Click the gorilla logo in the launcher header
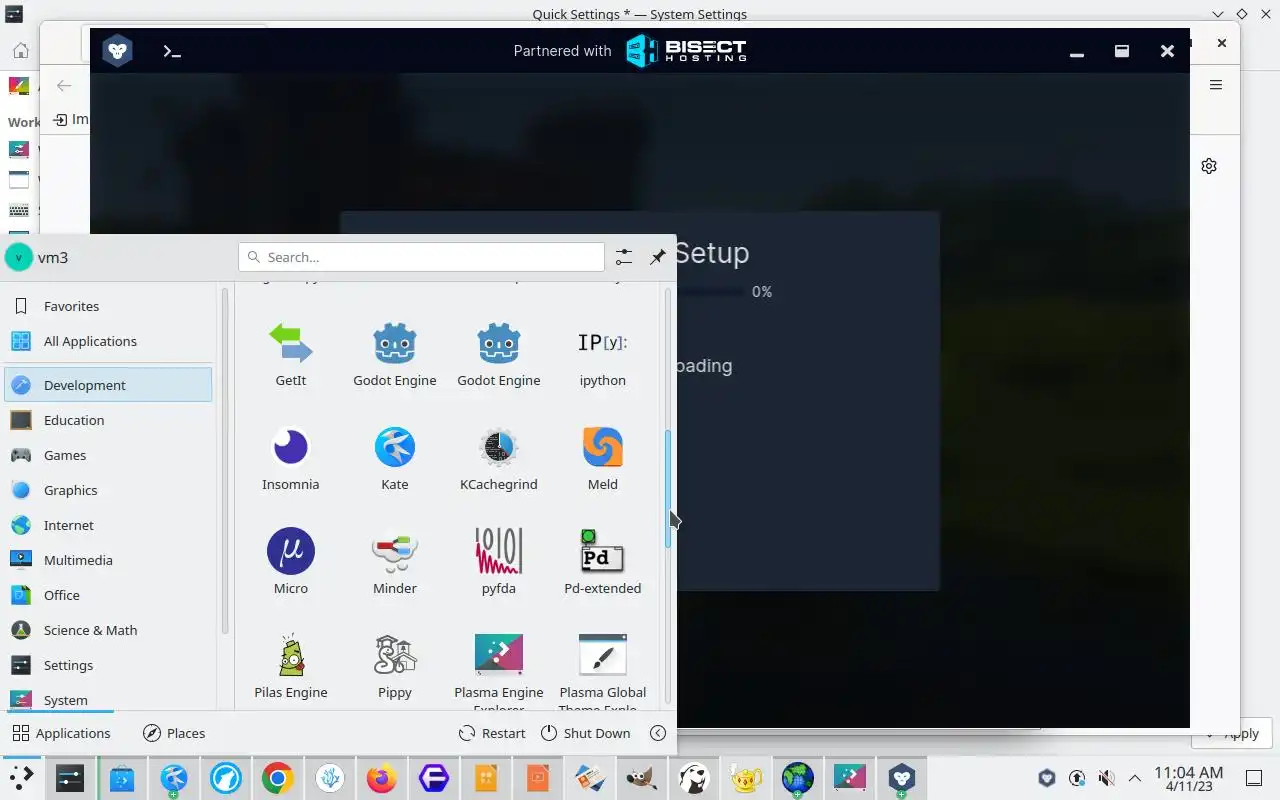The width and height of the screenshot is (1280, 800). click(118, 51)
